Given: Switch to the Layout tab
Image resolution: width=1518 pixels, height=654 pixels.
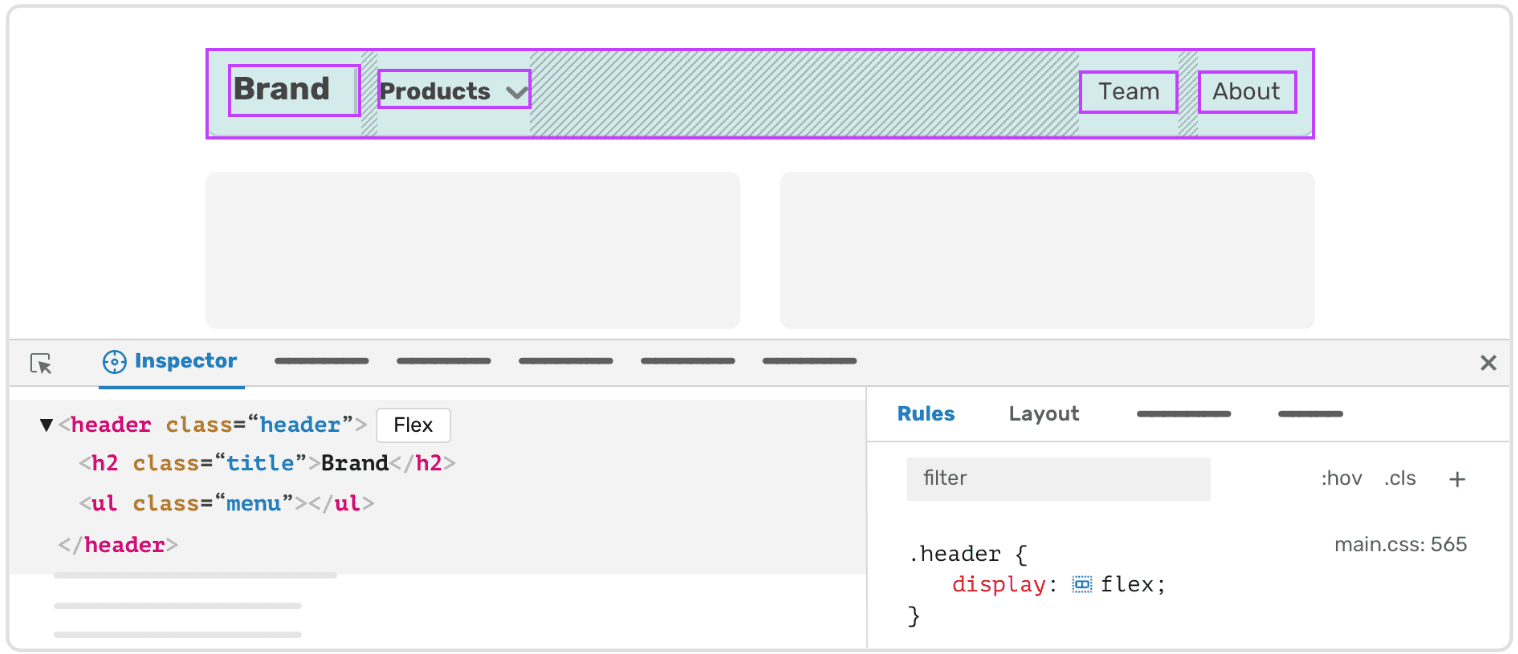Looking at the screenshot, I should (x=1044, y=414).
